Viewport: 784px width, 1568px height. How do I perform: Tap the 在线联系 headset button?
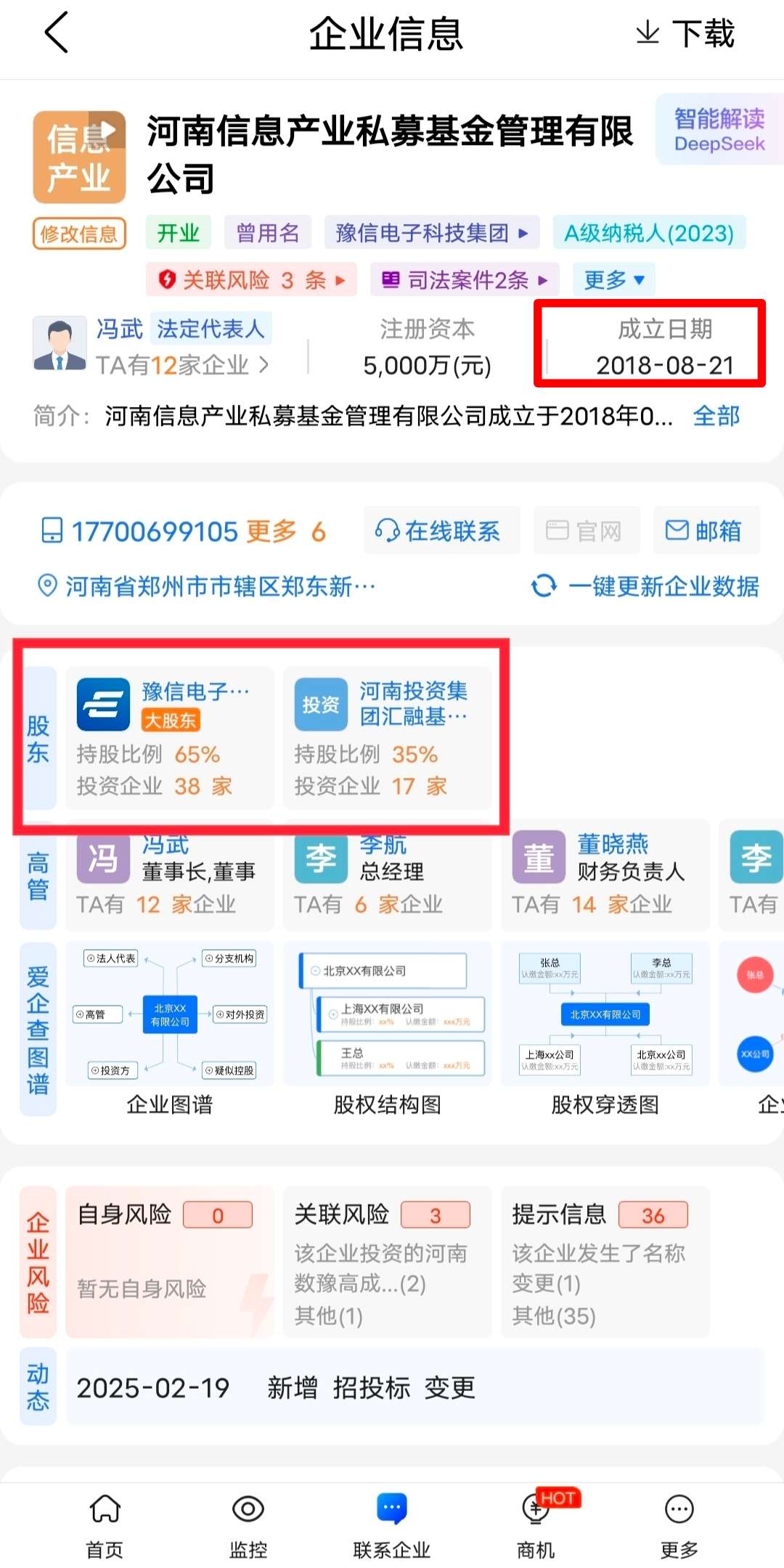[x=441, y=530]
